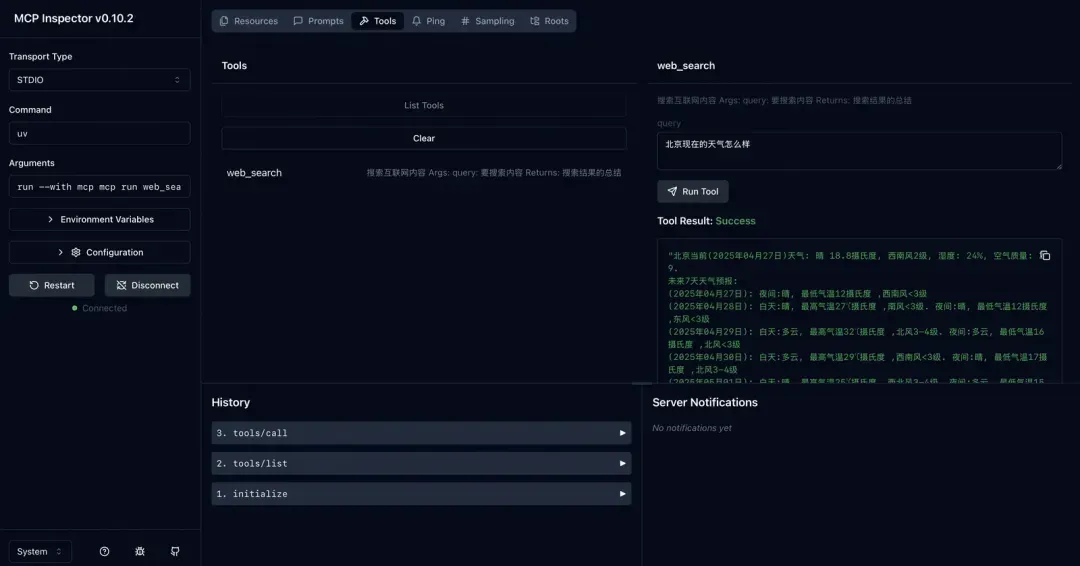Screen dimensions: 1080x566
Task: Expand the Configuration section
Action: (x=99, y=253)
